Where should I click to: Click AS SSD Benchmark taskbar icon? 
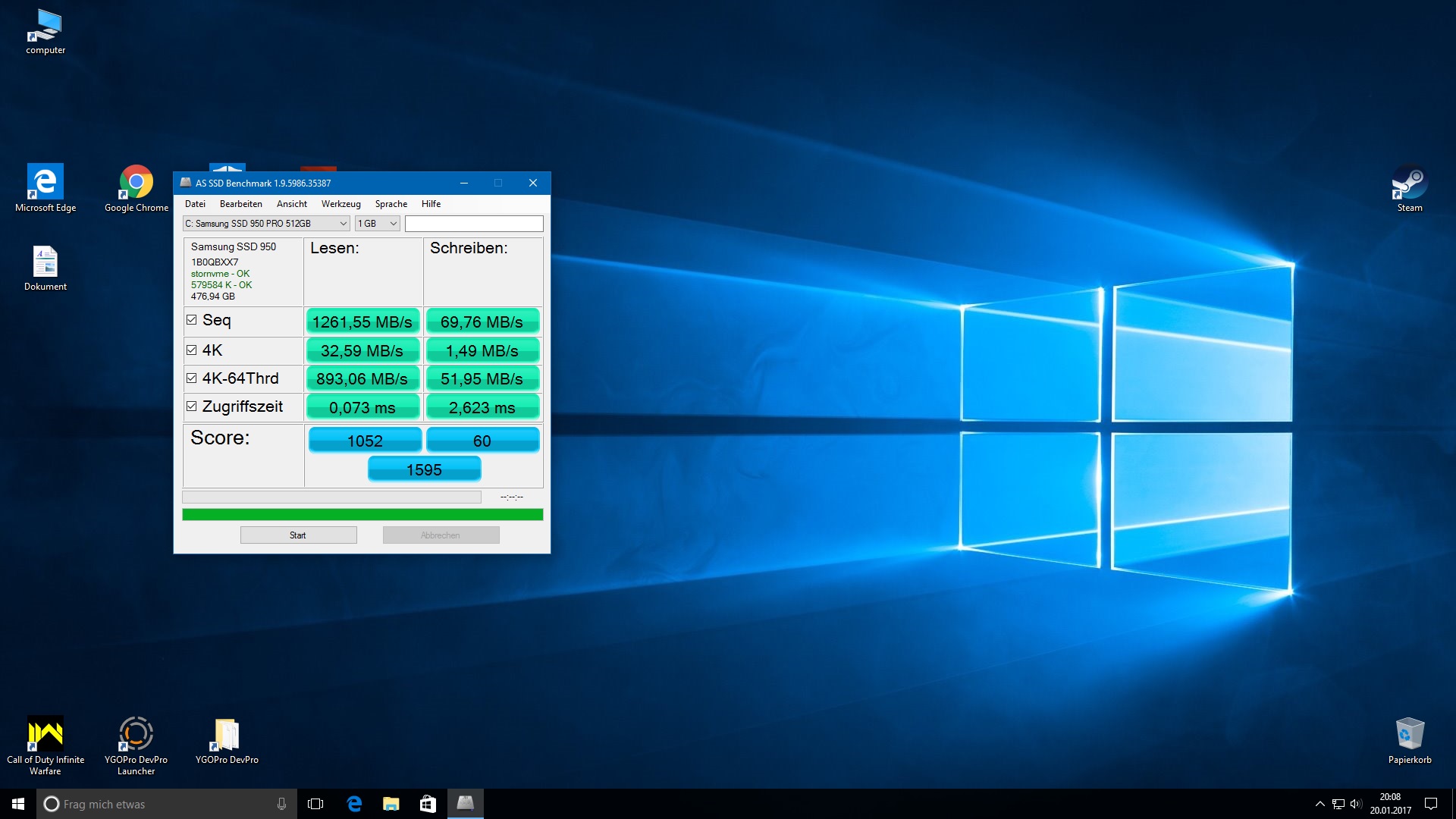465,803
